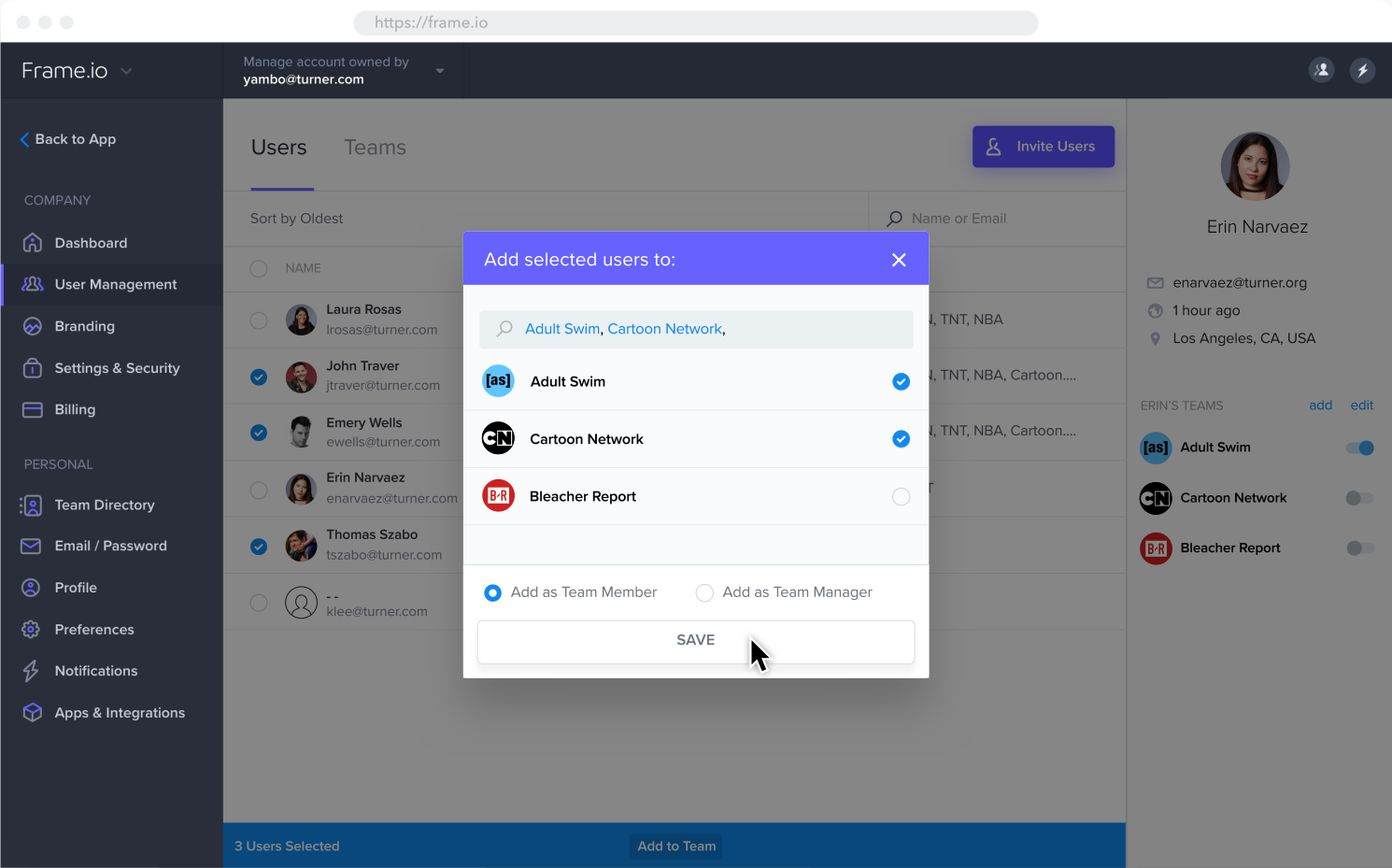
Task: Open the Billing card icon
Action: point(33,409)
